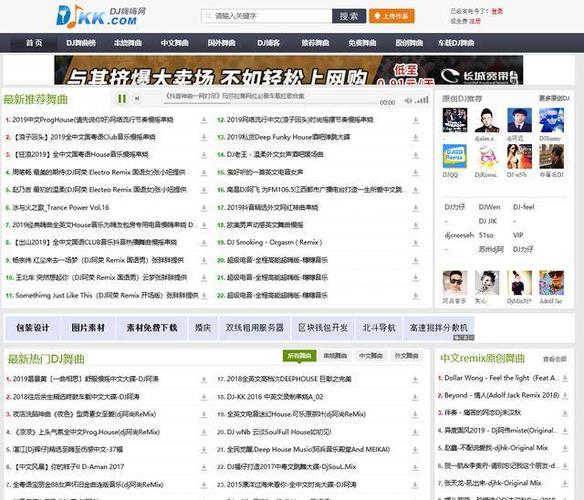Open the djcreeseh name link

[x=459, y=235]
